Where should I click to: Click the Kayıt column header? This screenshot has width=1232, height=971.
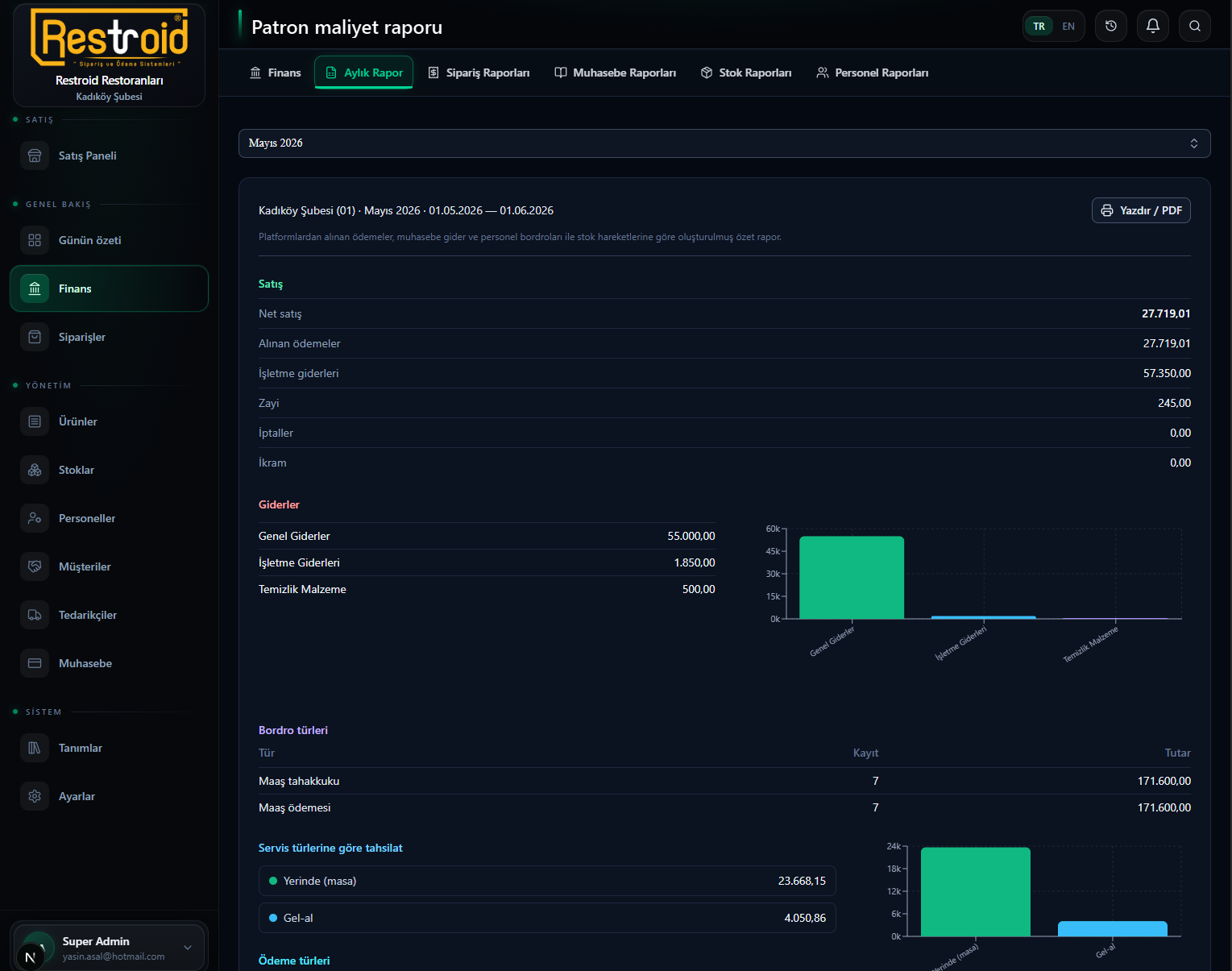click(x=866, y=753)
